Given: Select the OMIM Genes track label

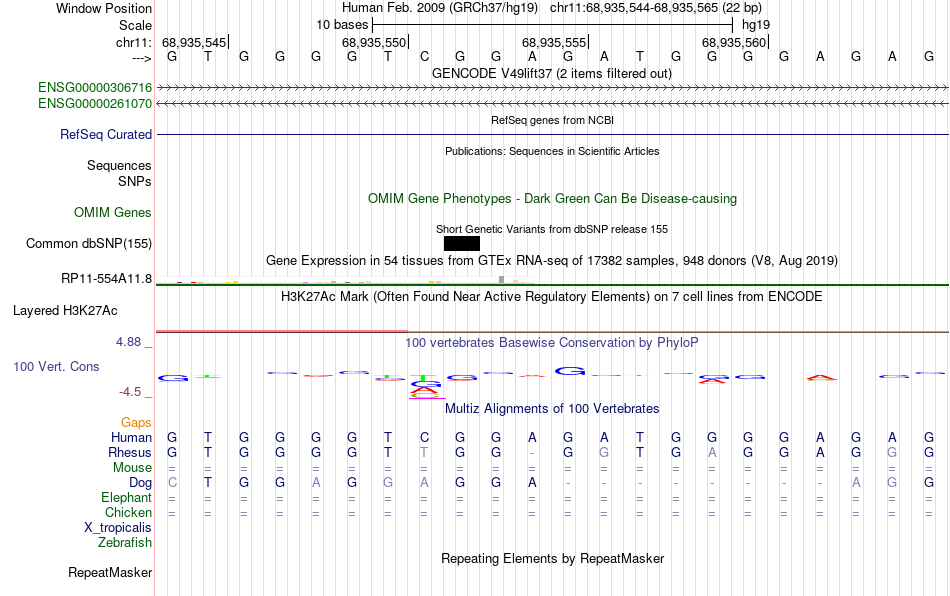Looking at the screenshot, I should click(113, 213).
